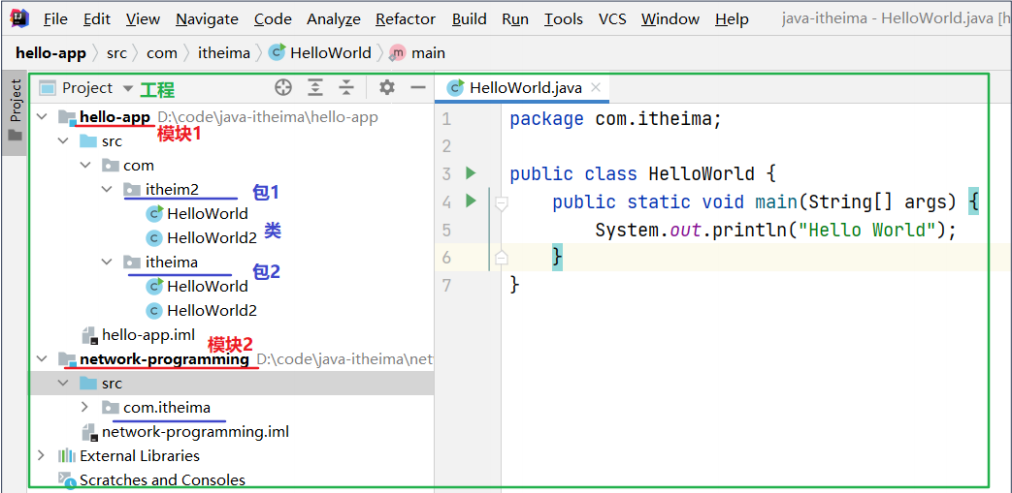Viewport: 1012px width, 493px height.
Task: Select the HelloWorld.java editor tab
Action: click(524, 88)
